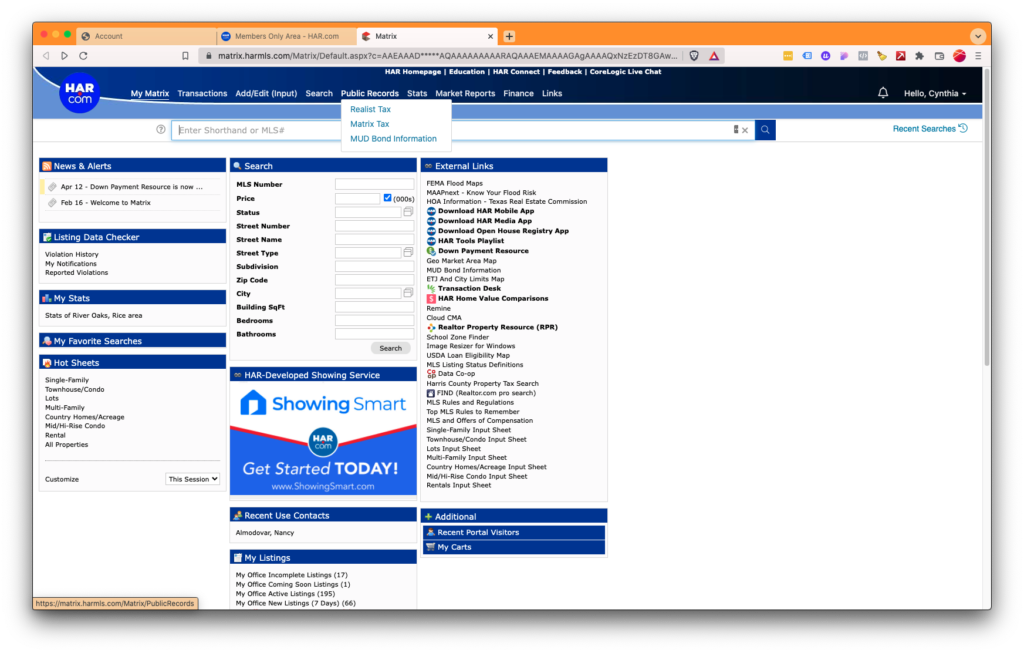Image resolution: width=1024 pixels, height=653 pixels.
Task: Click the broom extension icon
Action: pos(882,56)
